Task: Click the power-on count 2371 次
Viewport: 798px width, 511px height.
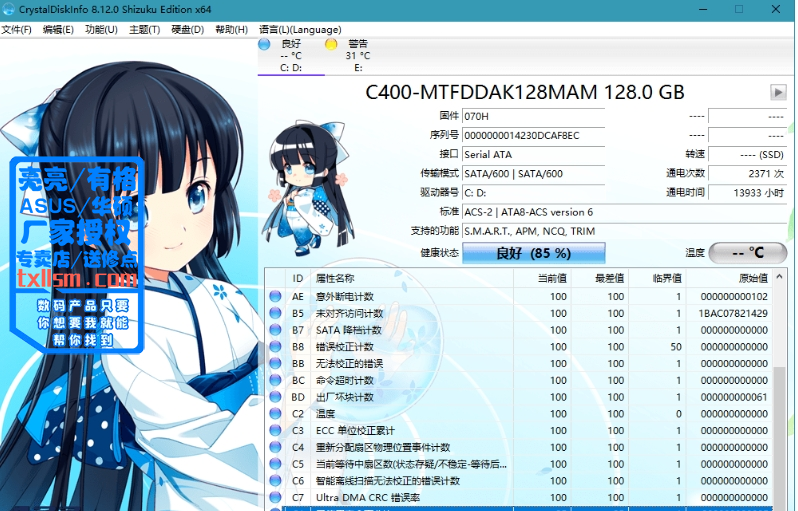Action: point(748,174)
